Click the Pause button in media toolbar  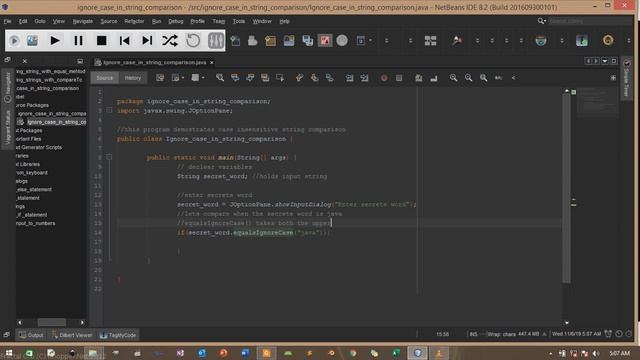[78, 40]
